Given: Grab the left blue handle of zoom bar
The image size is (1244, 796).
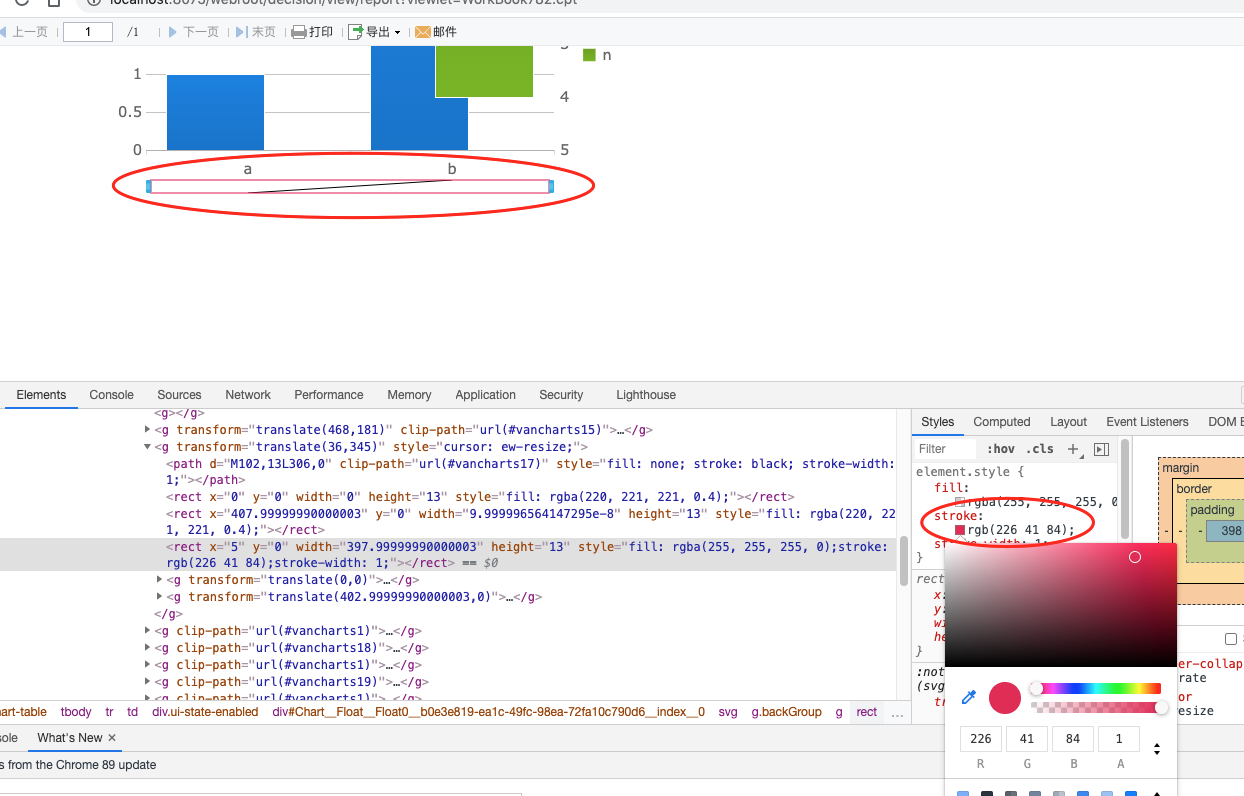Looking at the screenshot, I should click(149, 186).
